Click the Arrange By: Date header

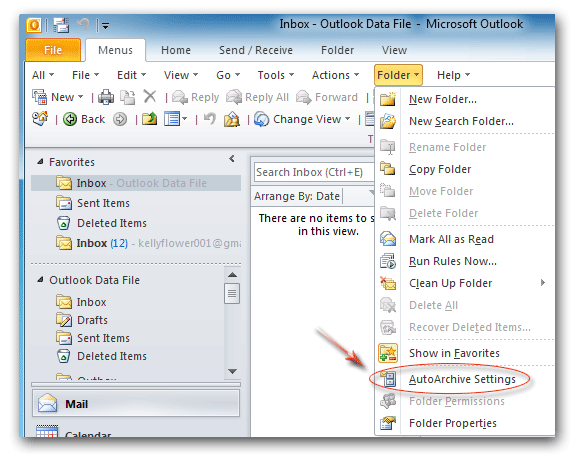[x=297, y=196]
